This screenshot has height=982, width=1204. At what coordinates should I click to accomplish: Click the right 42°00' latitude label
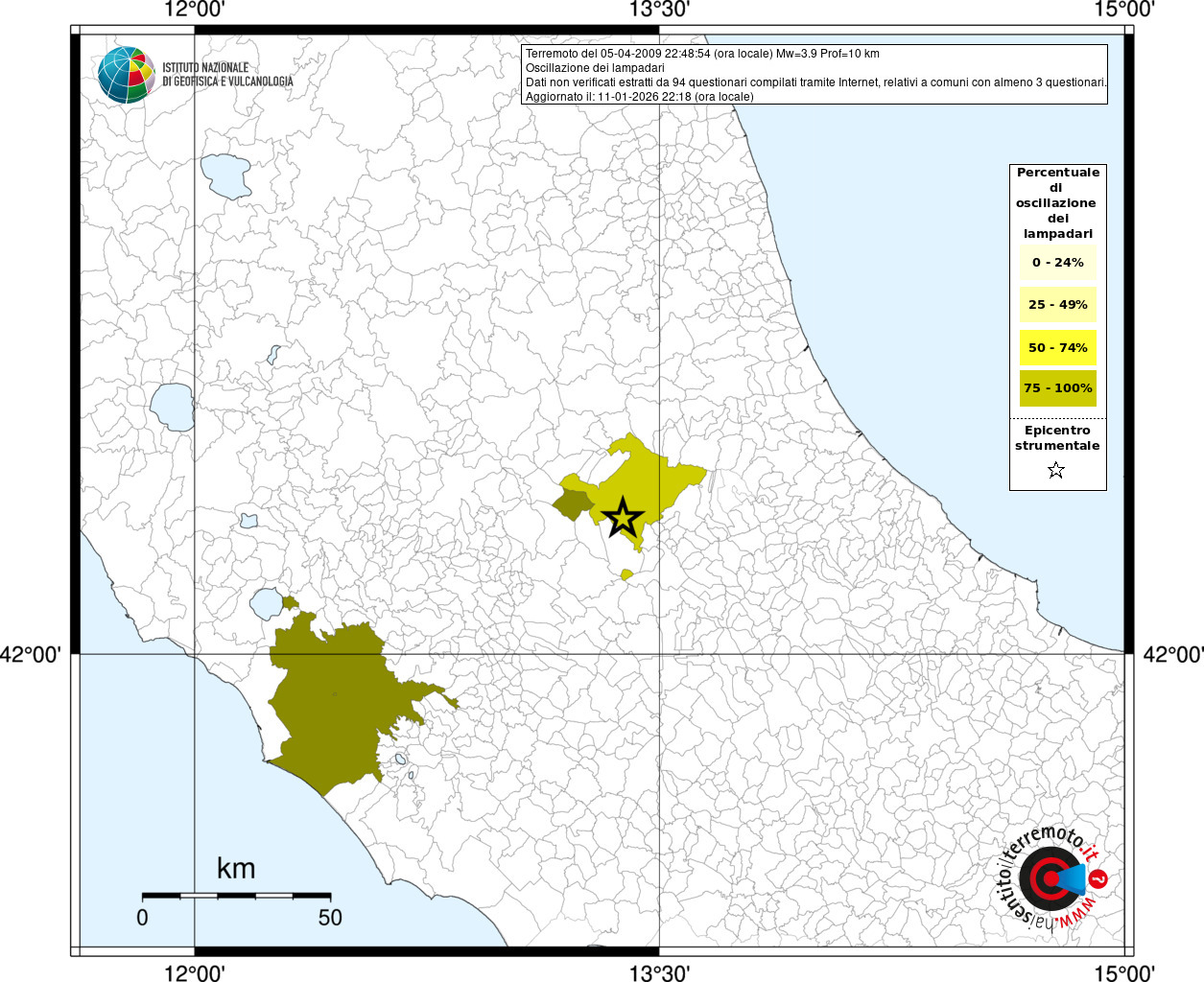tap(1172, 654)
